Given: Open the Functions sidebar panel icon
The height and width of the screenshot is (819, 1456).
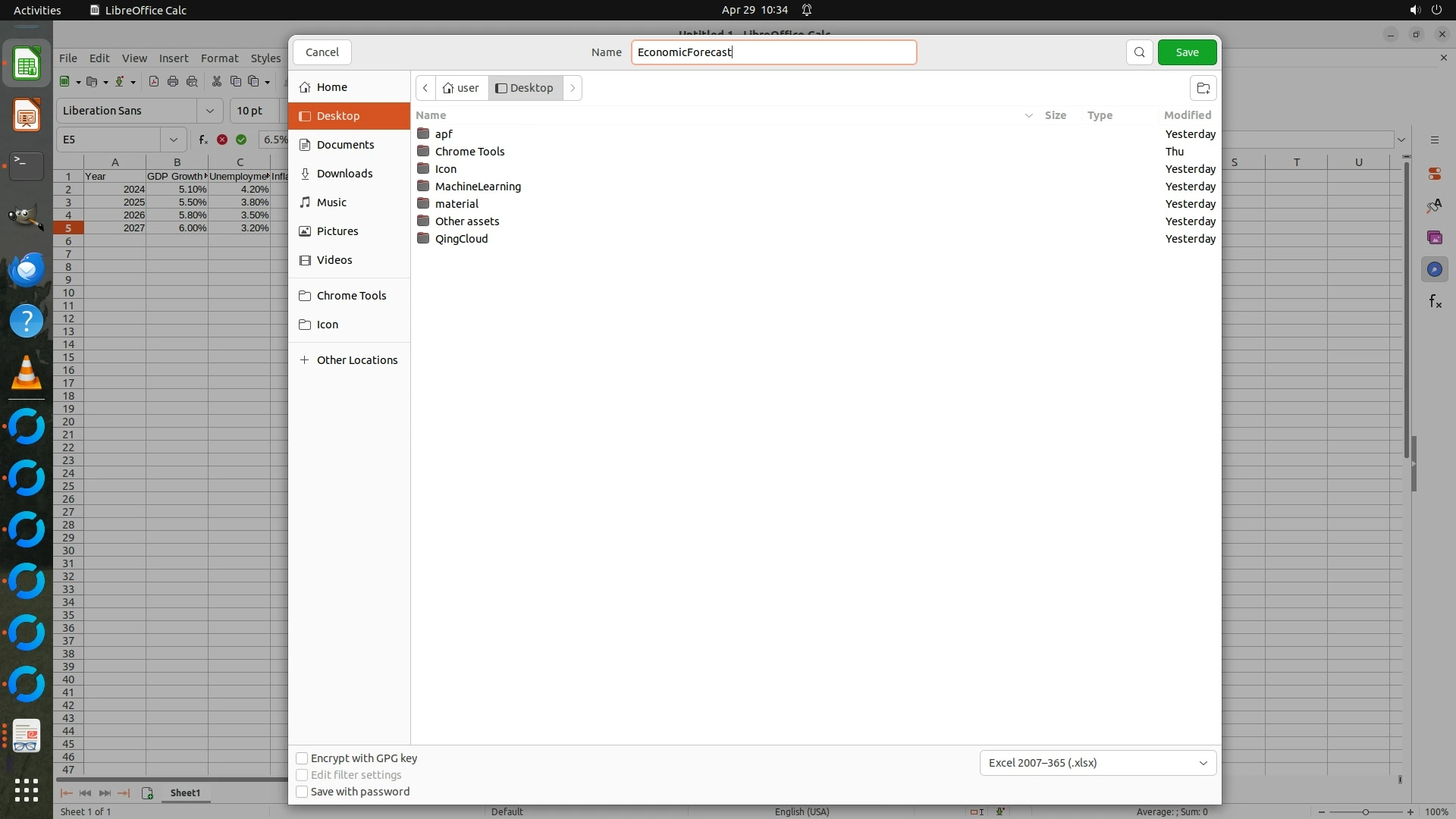Looking at the screenshot, I should click(1435, 302).
